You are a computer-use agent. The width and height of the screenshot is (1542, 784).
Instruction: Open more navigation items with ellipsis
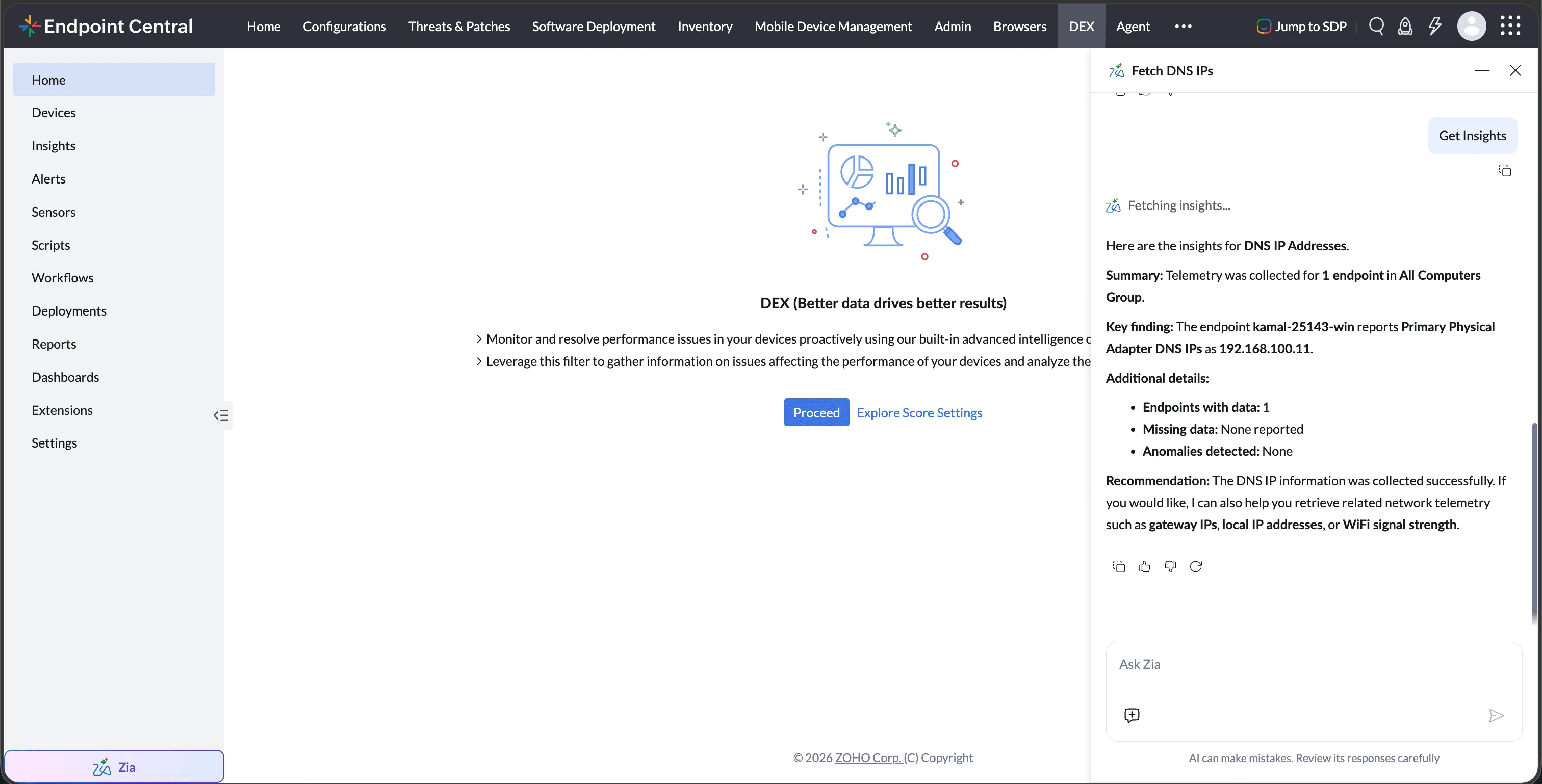(x=1184, y=27)
